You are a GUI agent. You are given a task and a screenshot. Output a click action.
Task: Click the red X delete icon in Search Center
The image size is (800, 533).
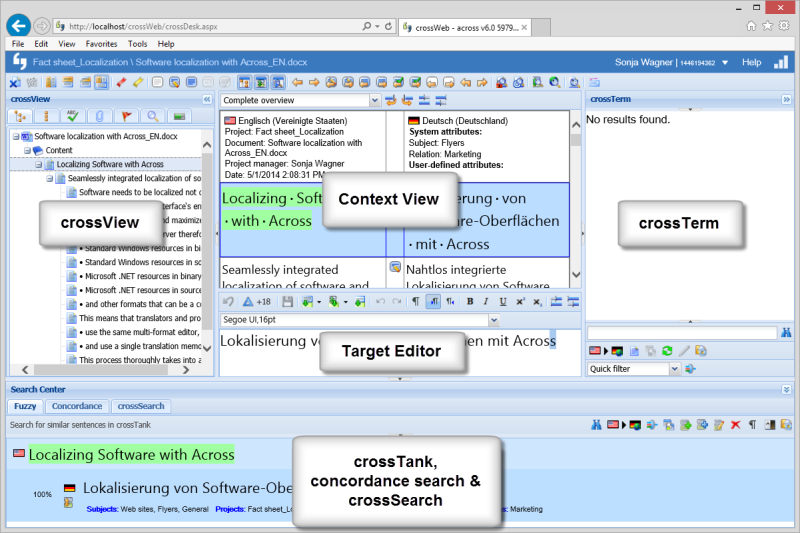pyautogui.click(x=735, y=424)
